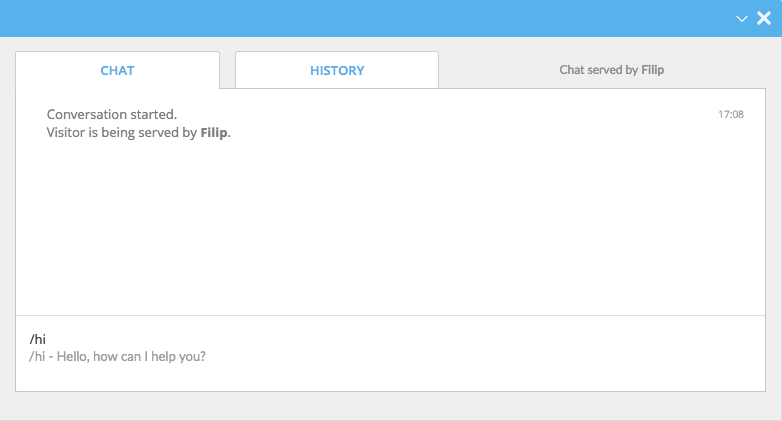Click the 17:08 message timestamp
The image size is (782, 421).
731,114
